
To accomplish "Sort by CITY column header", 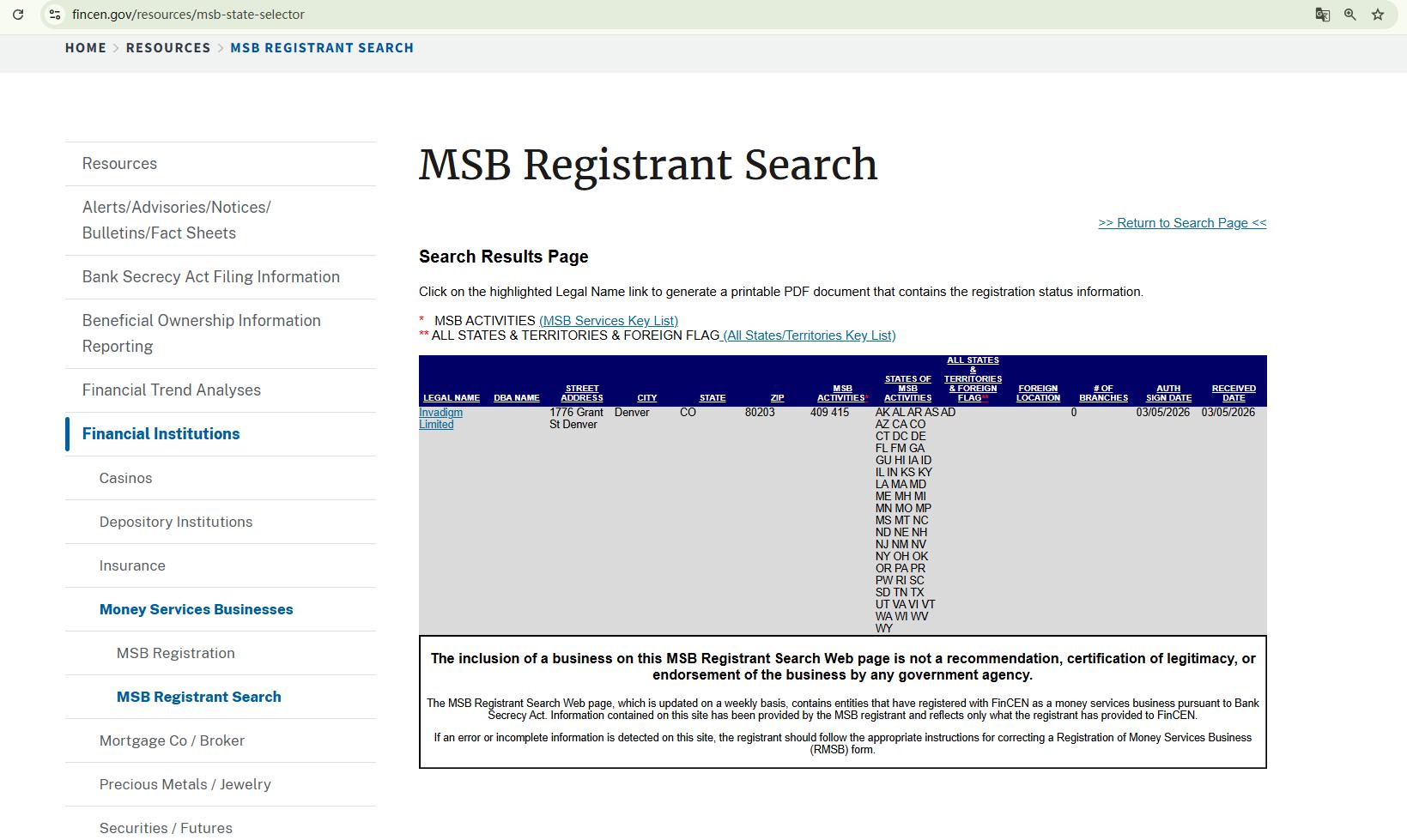I will point(647,398).
